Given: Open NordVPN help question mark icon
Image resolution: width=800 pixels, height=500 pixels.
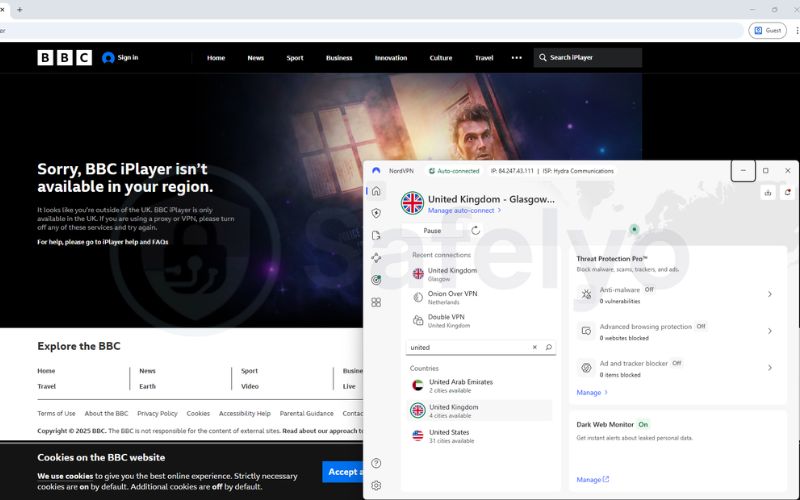Looking at the screenshot, I should coord(376,463).
